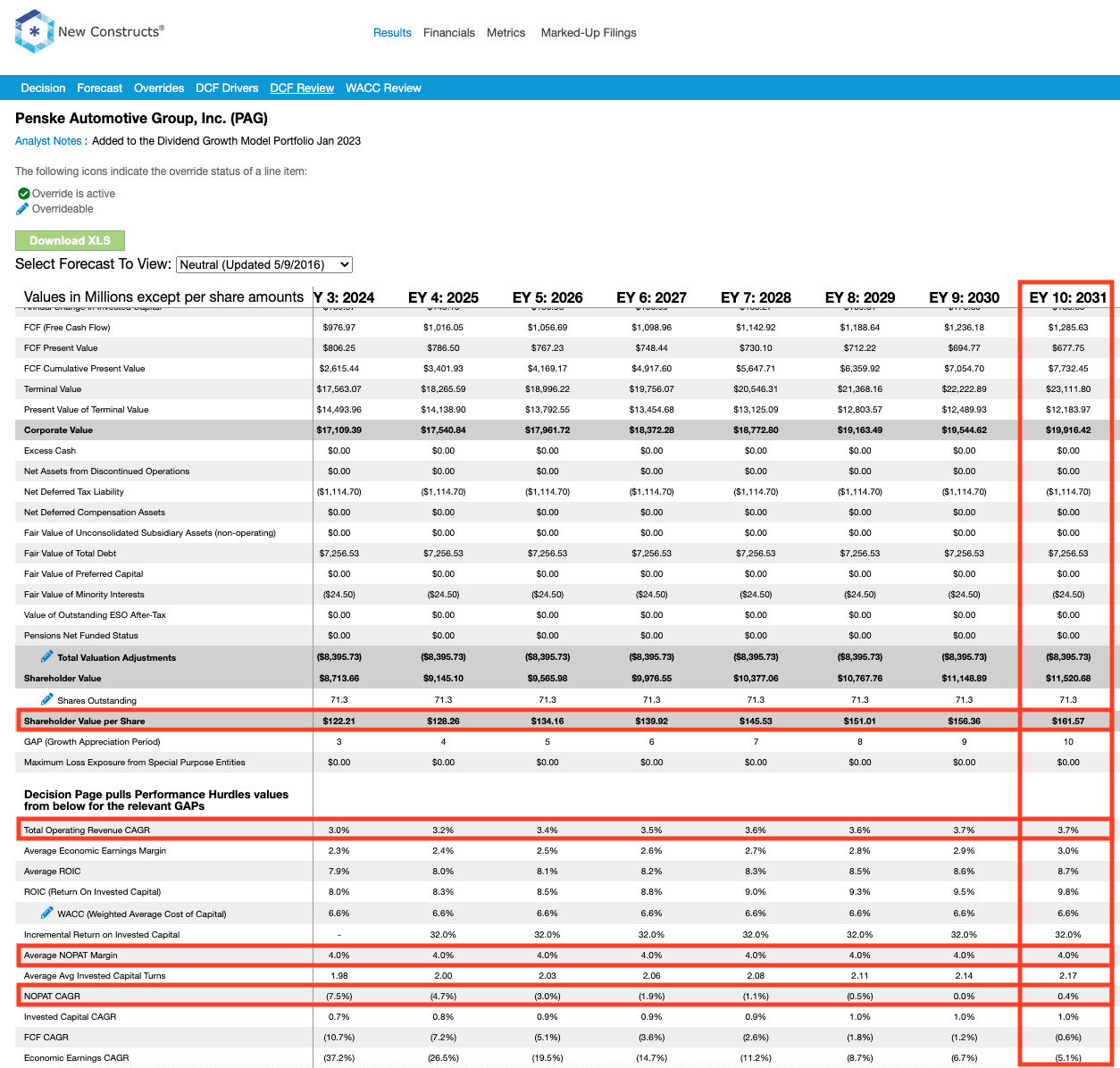This screenshot has width=1120, height=1068.
Task: Open the Select Forecast To View dropdown
Action: 264,264
